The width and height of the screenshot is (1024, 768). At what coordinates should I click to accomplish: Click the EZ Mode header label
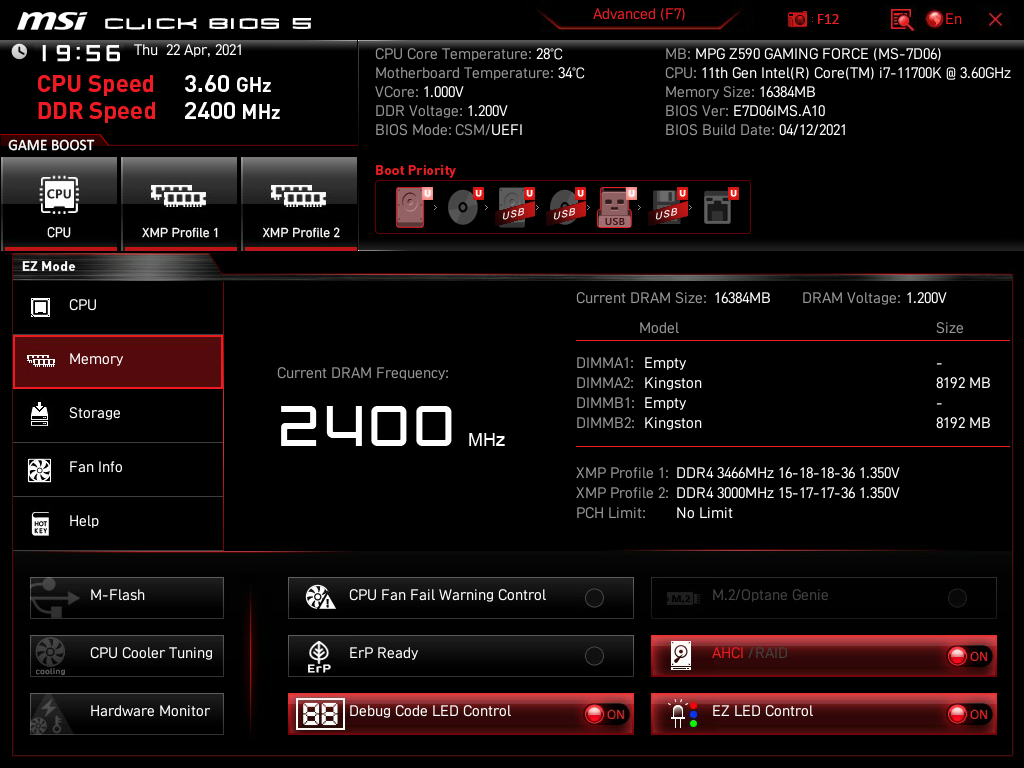coord(49,266)
